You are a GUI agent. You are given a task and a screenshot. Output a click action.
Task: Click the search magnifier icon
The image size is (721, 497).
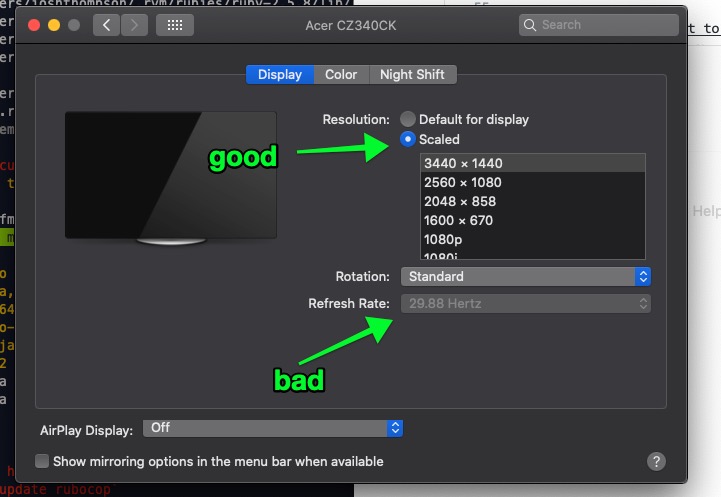531,25
